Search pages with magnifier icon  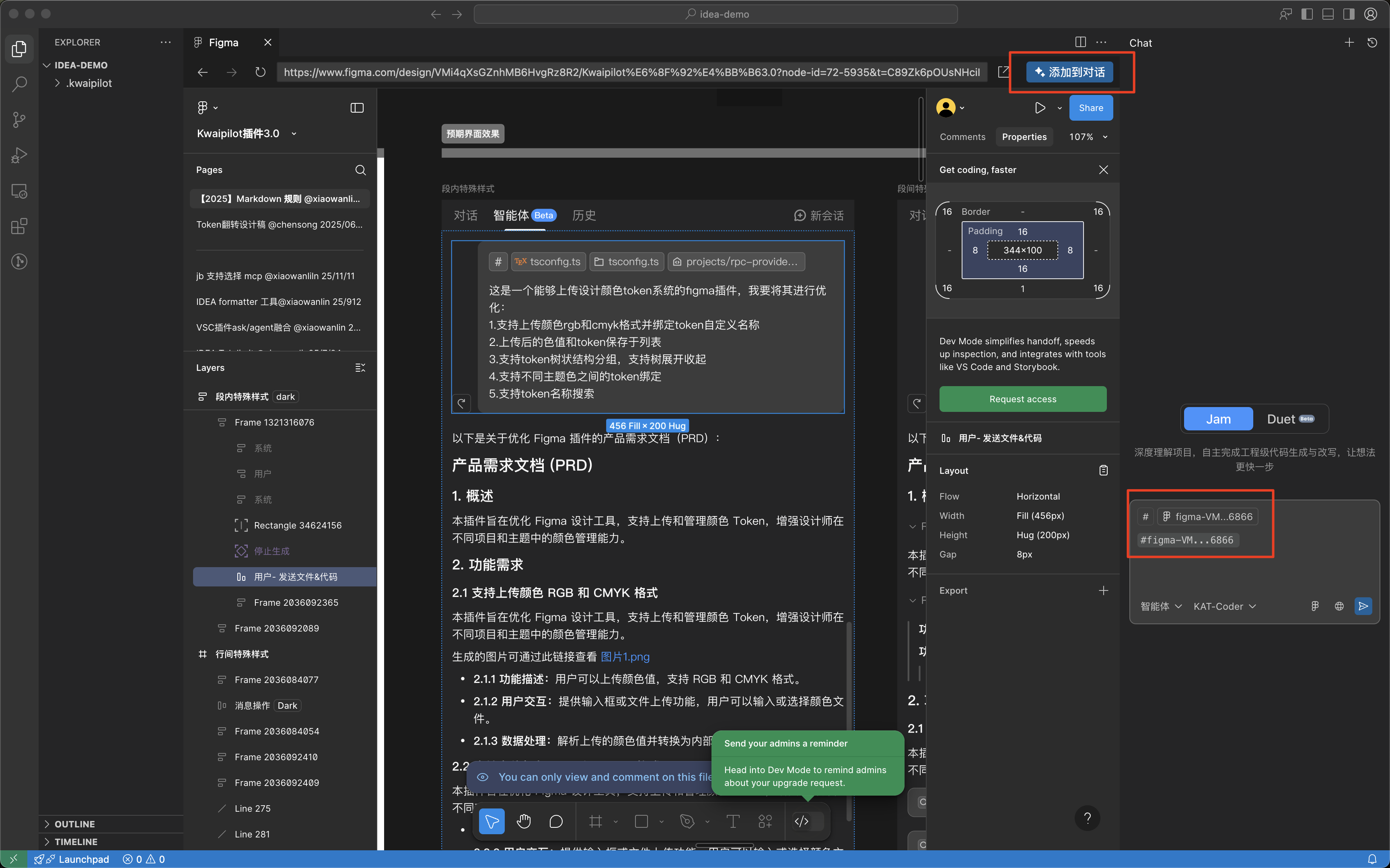(360, 170)
